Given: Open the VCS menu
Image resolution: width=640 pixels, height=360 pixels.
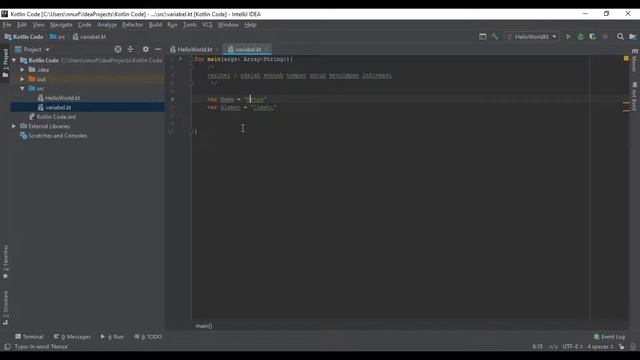Looking at the screenshot, I should 207,25.
